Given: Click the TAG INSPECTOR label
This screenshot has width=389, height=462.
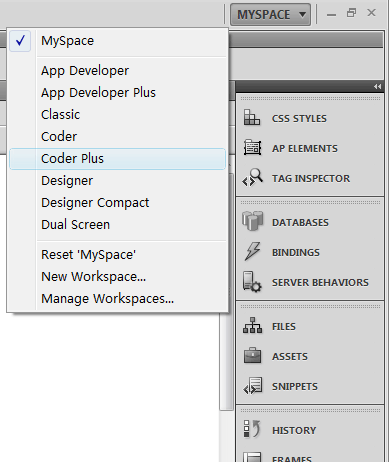Looking at the screenshot, I should coord(311,178).
